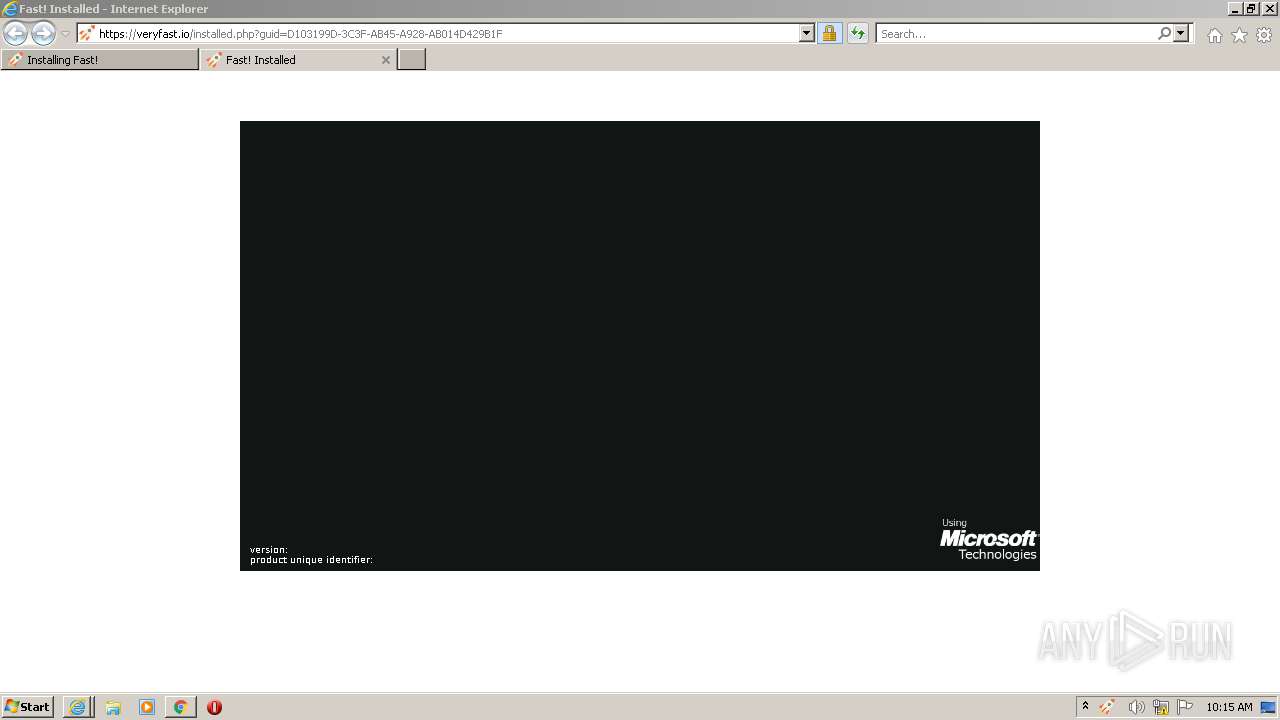Click the 'product unique identifier:' text
This screenshot has height=720, width=1280.
[311, 560]
